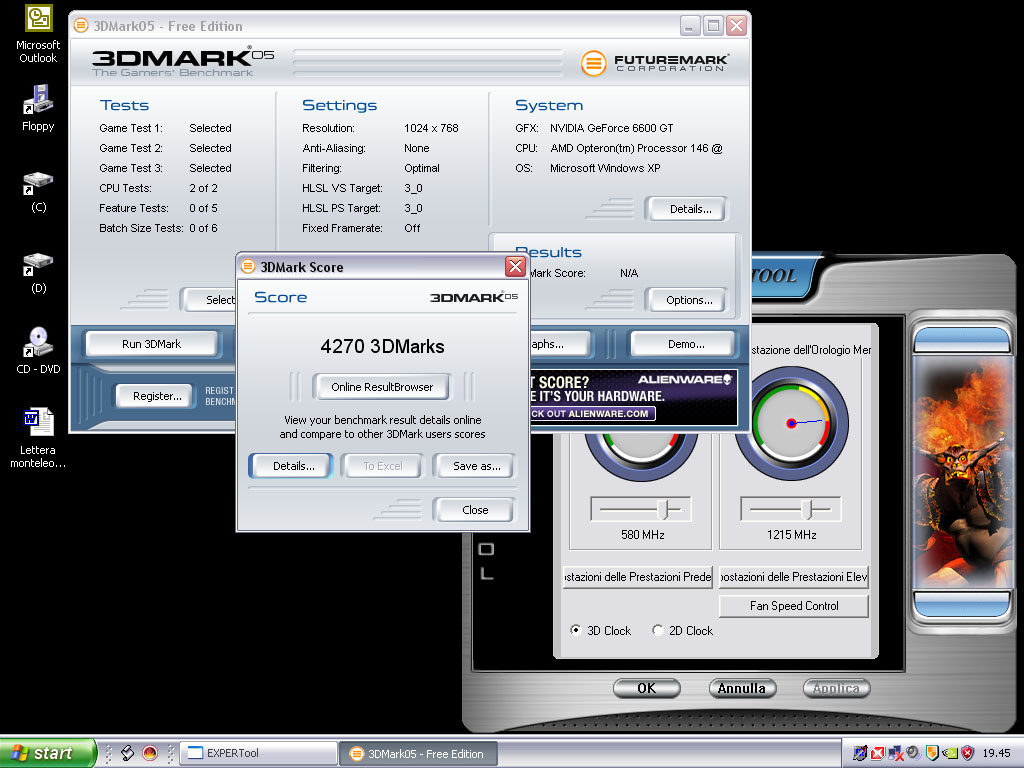
Task: Click the Run 3DMark button
Action: (x=152, y=344)
